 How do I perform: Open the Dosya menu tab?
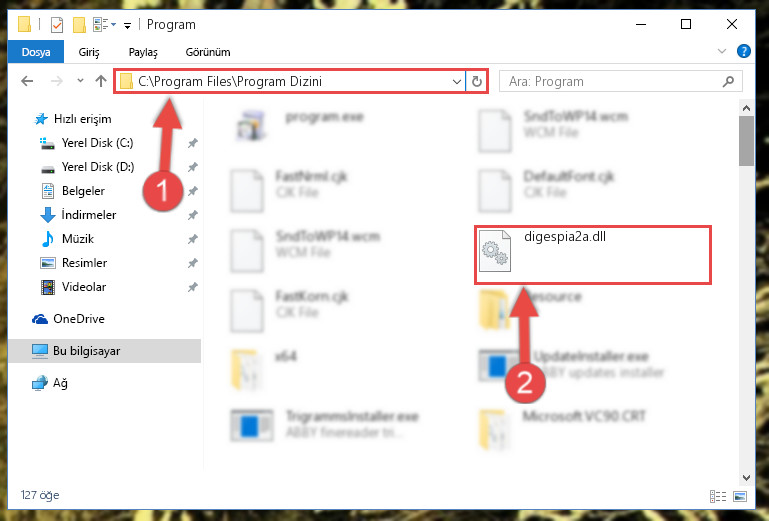[36, 52]
